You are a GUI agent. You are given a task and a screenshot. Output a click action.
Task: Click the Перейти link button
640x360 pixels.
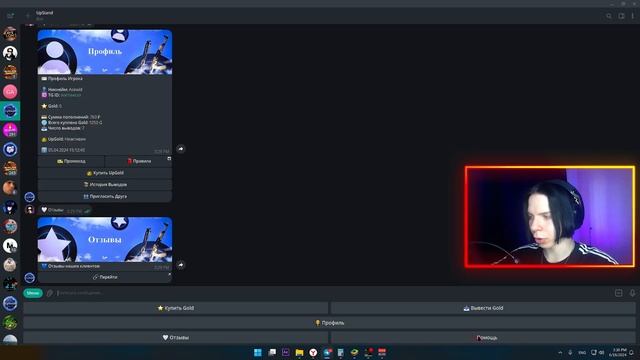pos(105,277)
